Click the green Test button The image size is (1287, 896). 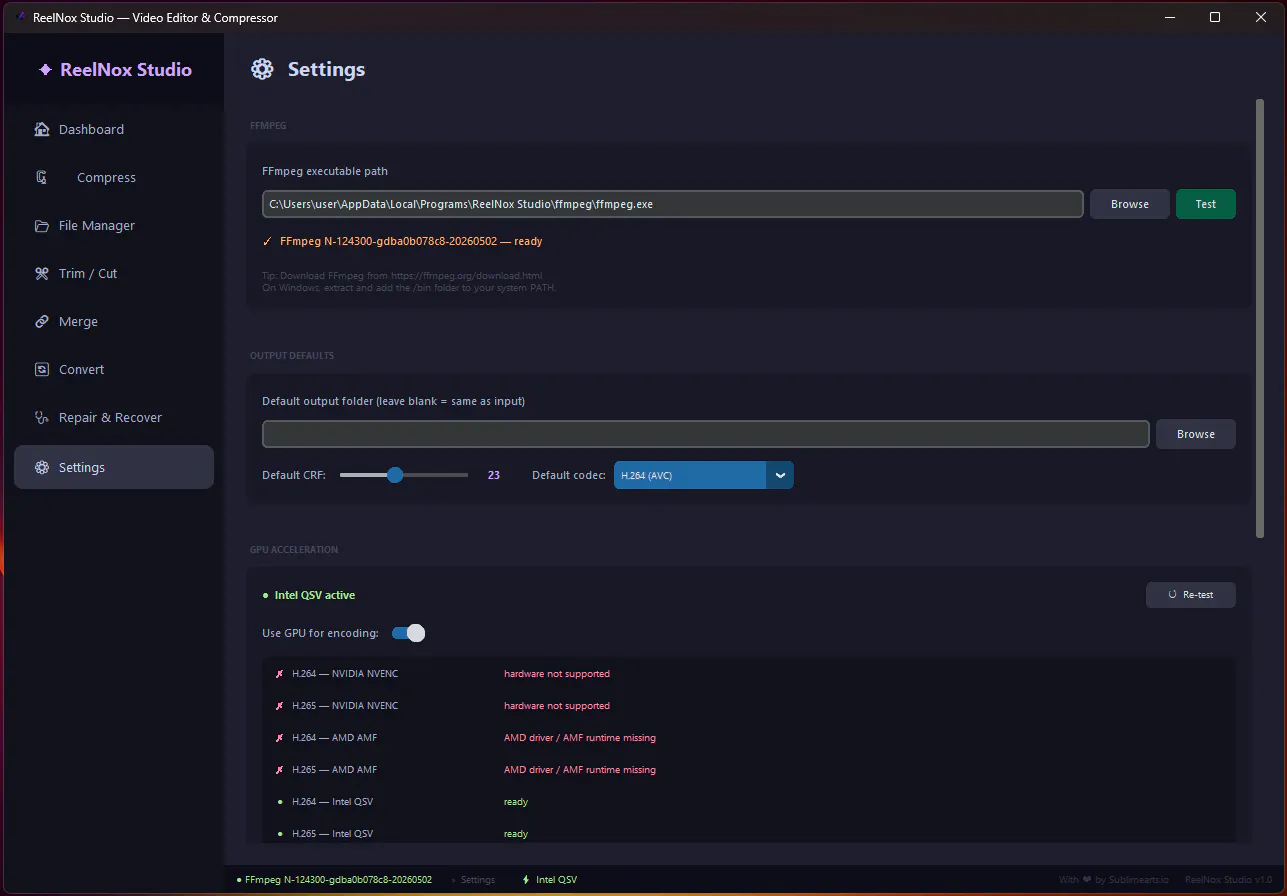pos(1206,204)
